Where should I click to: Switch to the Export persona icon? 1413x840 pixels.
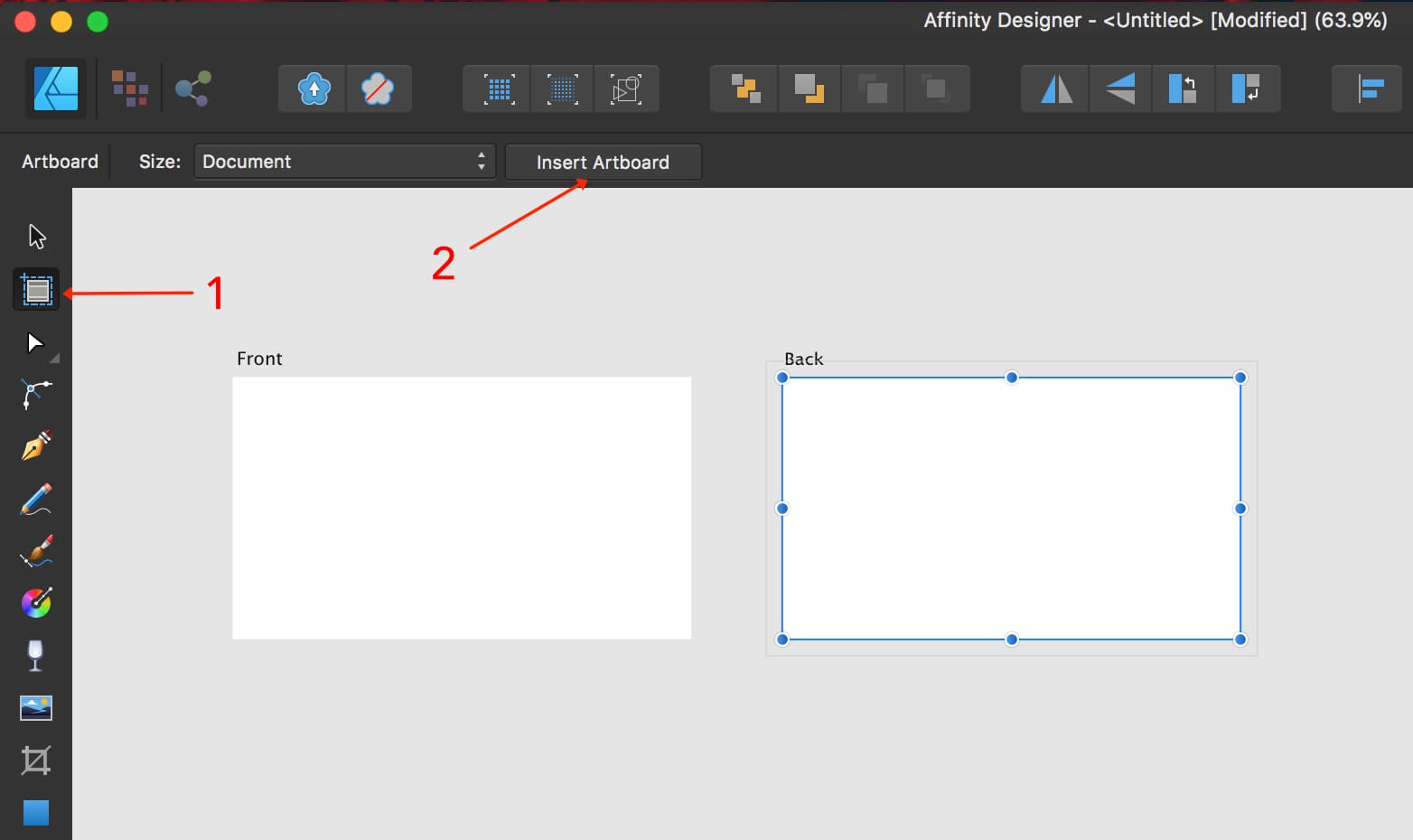[x=192, y=89]
